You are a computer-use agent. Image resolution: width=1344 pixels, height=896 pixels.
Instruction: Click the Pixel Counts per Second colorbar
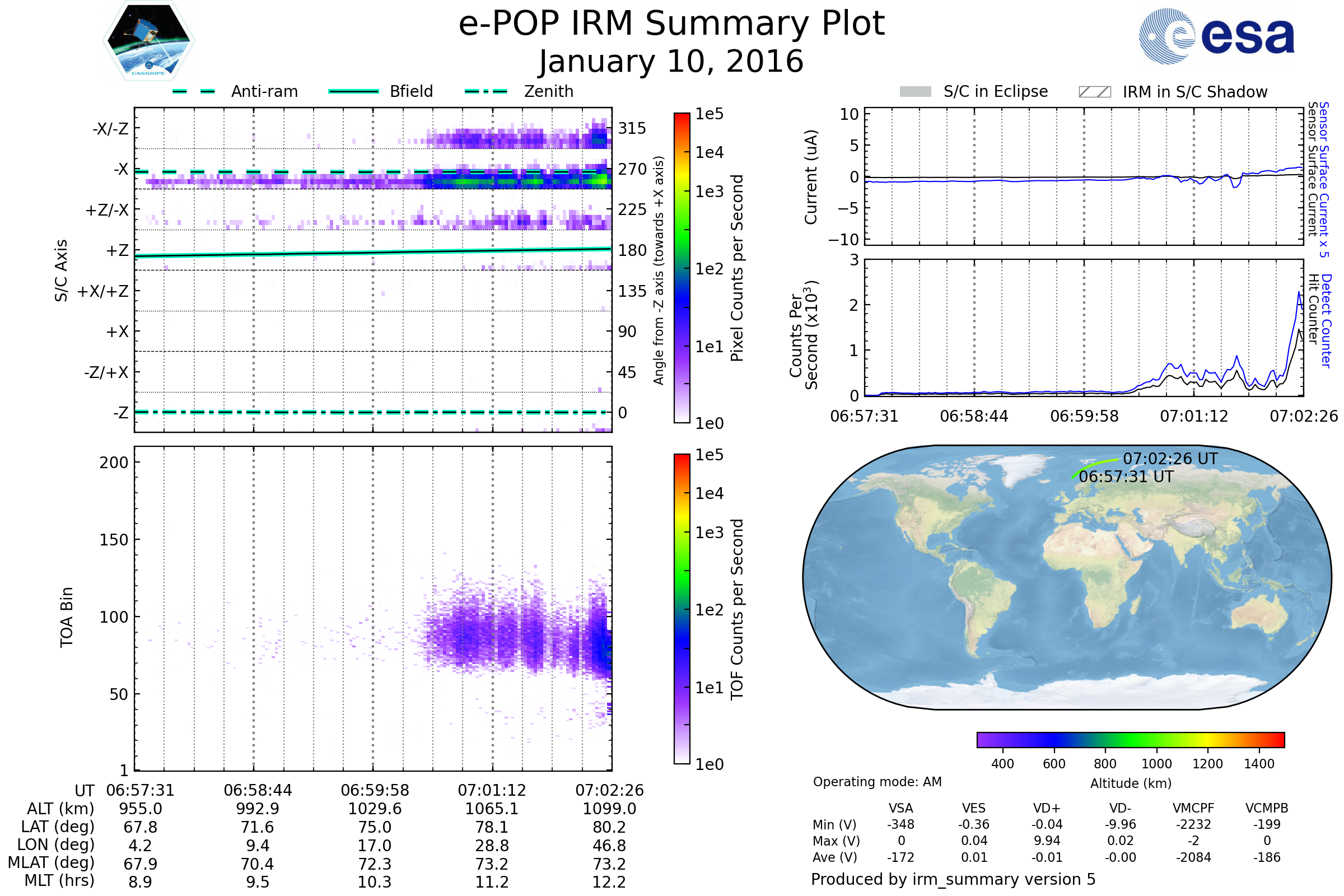click(x=682, y=268)
